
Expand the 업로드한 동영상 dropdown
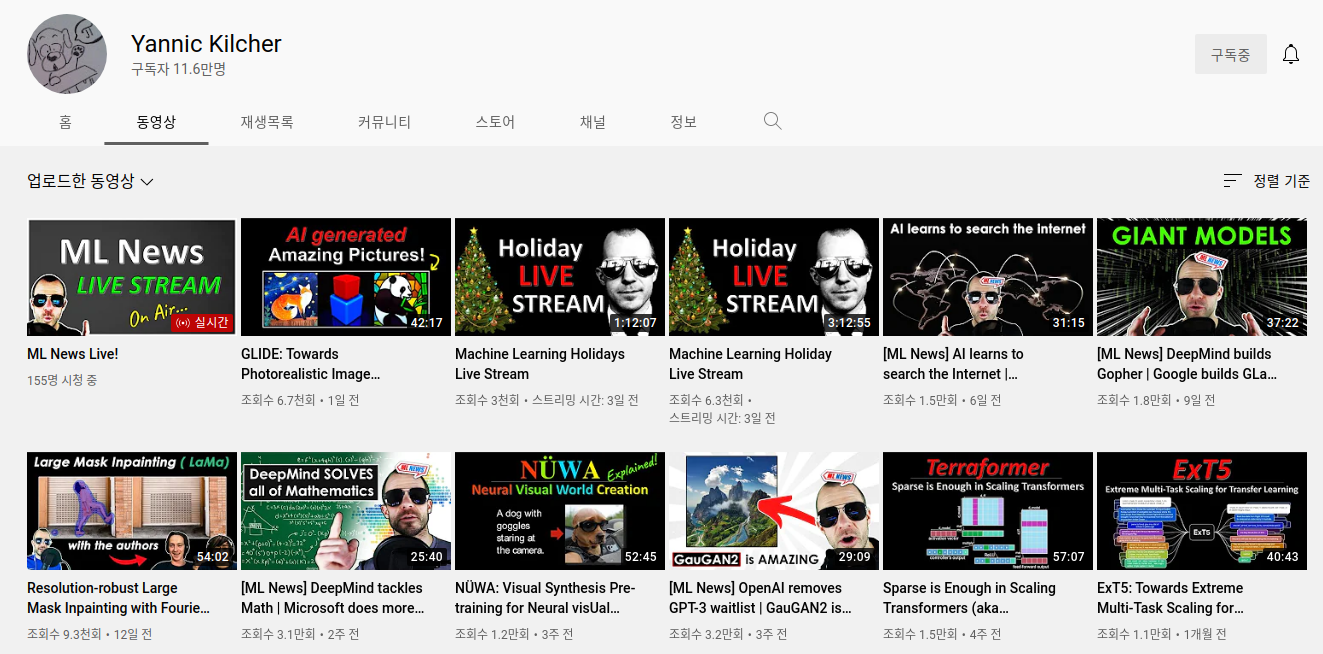point(90,181)
